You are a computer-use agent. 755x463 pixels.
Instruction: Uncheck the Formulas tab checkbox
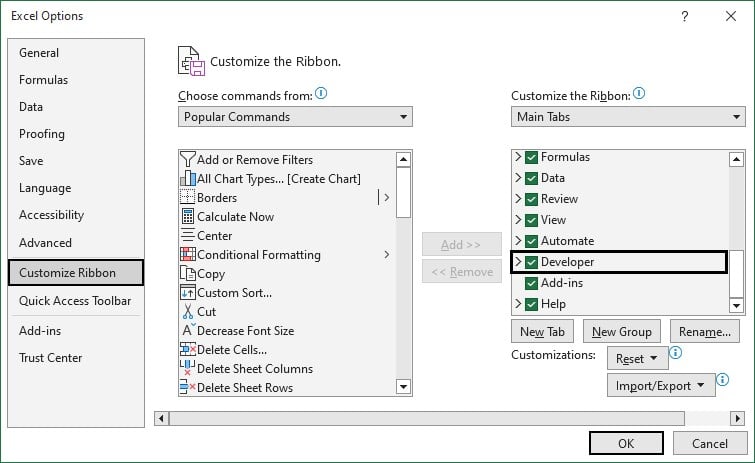click(531, 157)
